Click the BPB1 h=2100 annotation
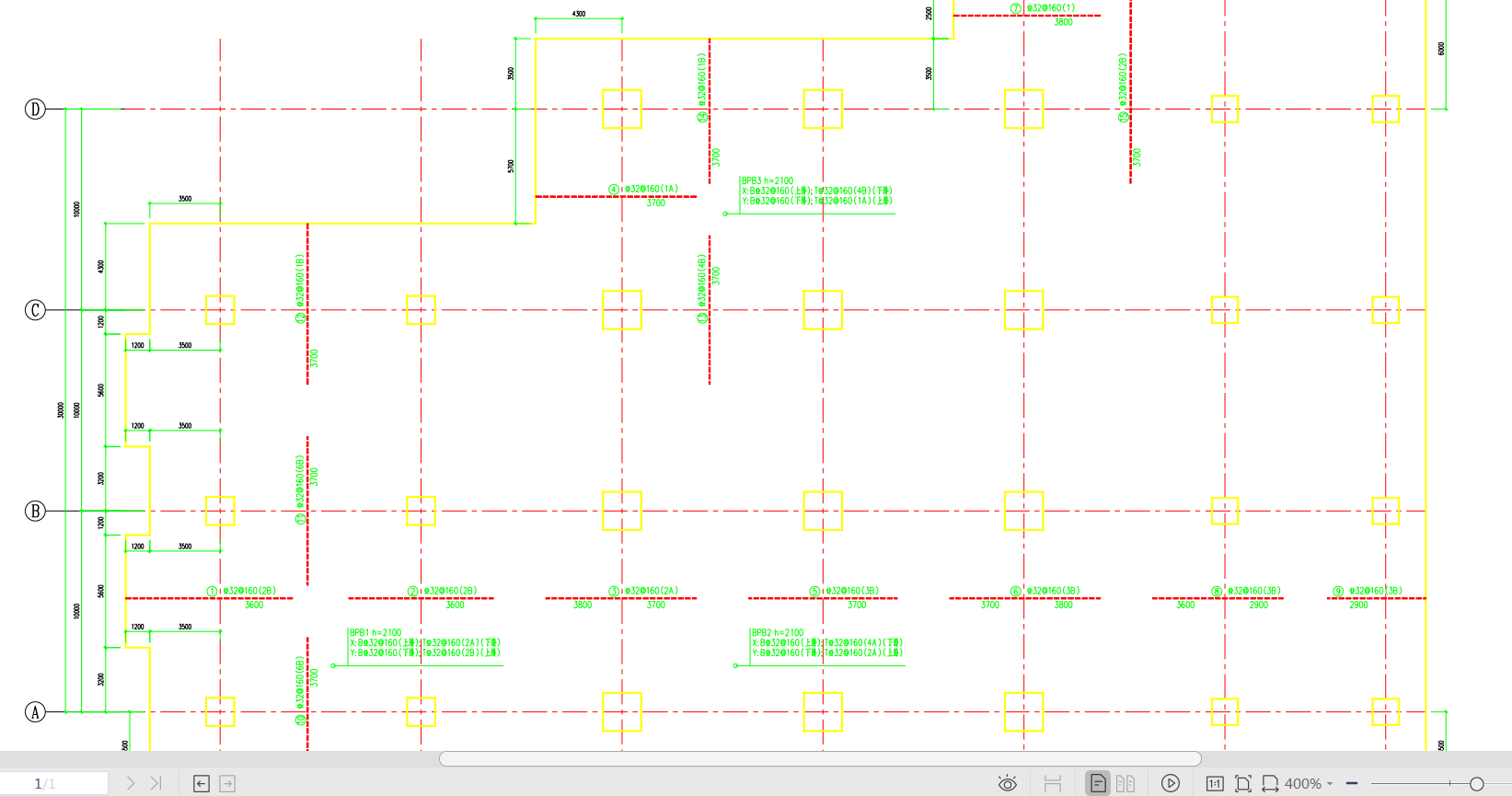 [375, 633]
